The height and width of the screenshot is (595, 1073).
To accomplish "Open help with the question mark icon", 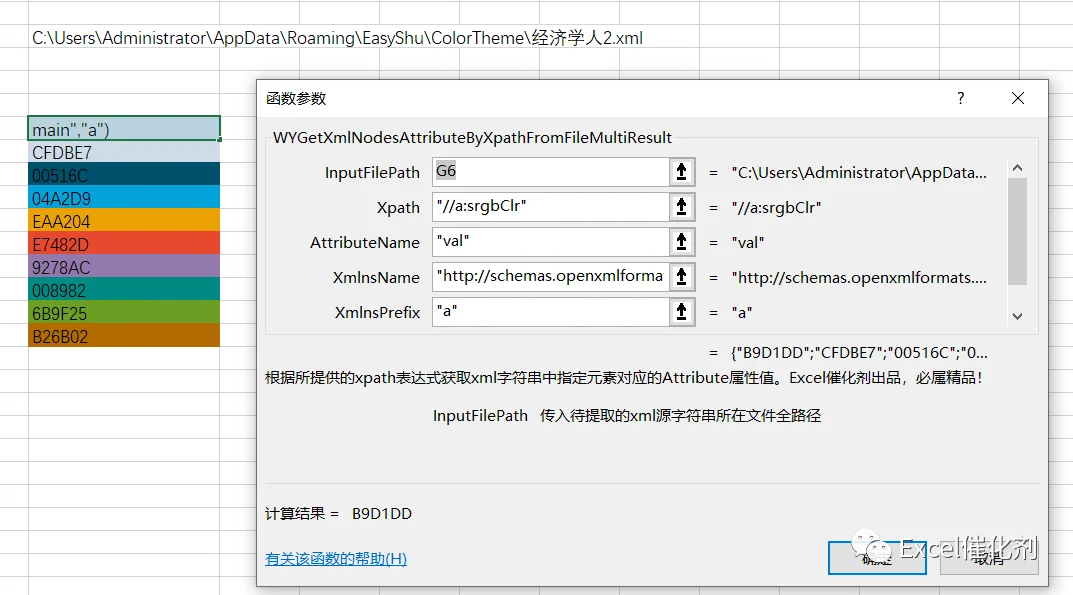I will 961,99.
